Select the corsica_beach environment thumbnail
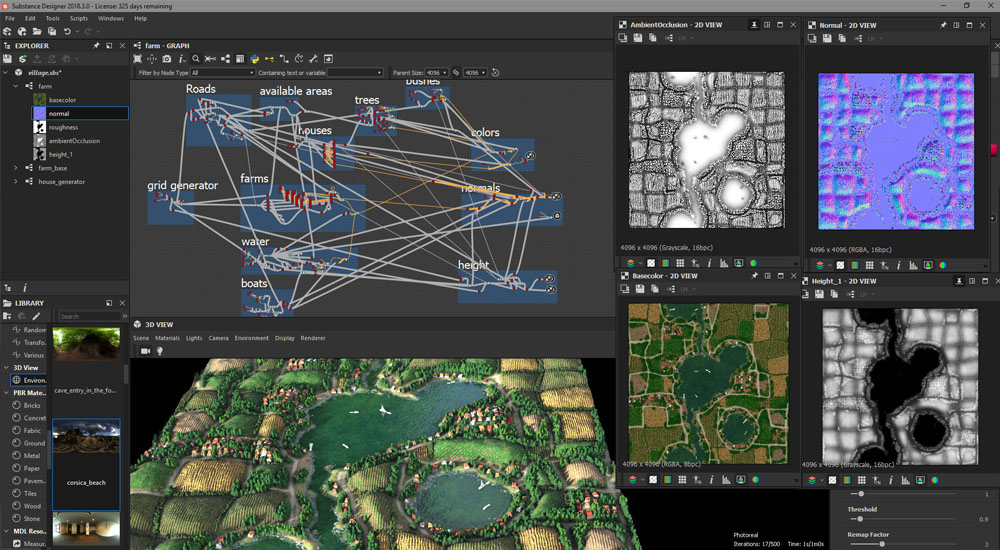This screenshot has height=550, width=1000. point(86,465)
